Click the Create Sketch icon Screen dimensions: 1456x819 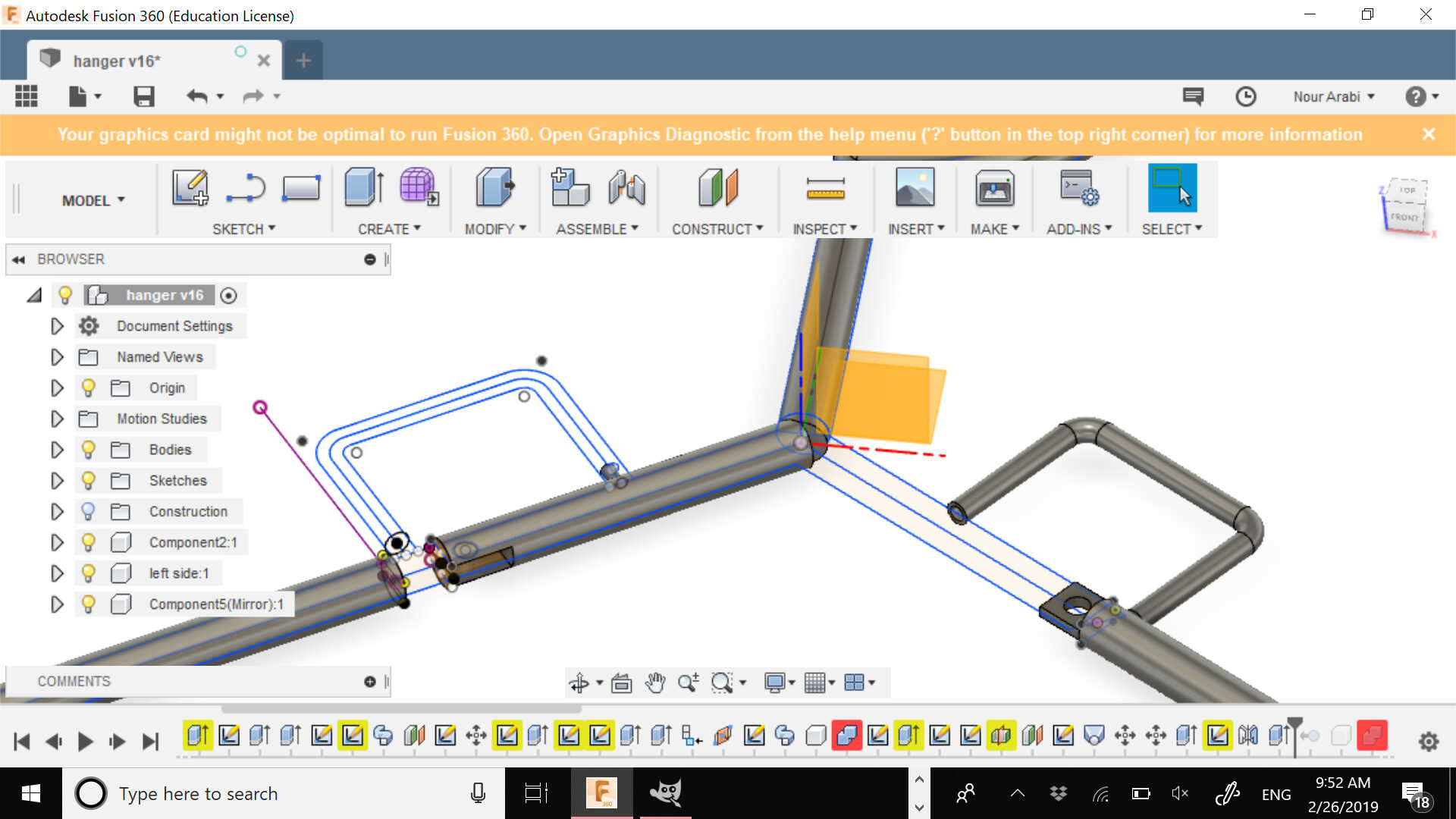coord(190,187)
